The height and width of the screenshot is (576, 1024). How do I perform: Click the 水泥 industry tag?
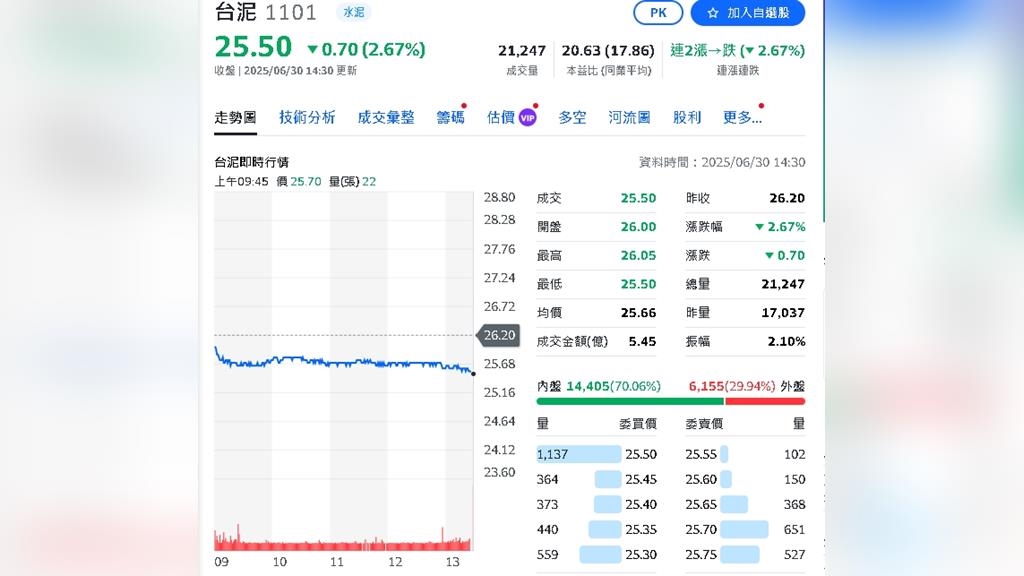pyautogui.click(x=353, y=12)
